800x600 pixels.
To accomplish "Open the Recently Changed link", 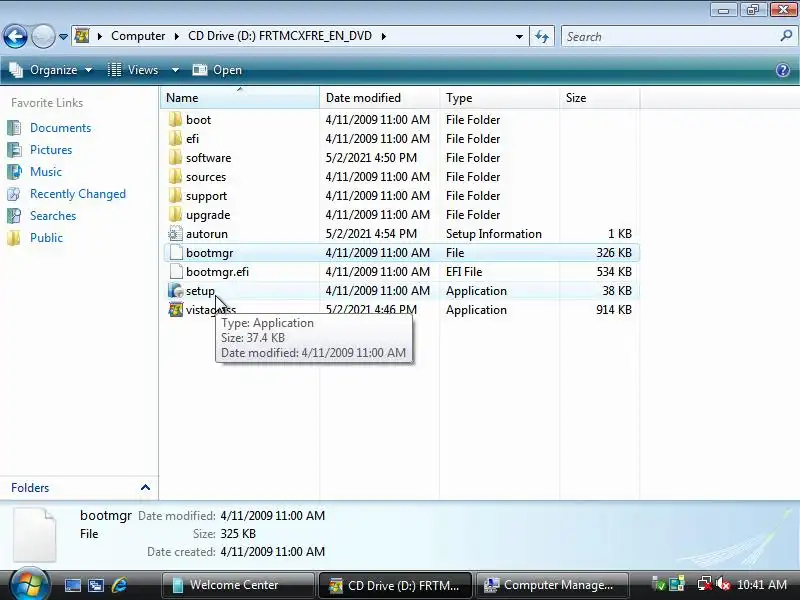I will coord(78,194).
